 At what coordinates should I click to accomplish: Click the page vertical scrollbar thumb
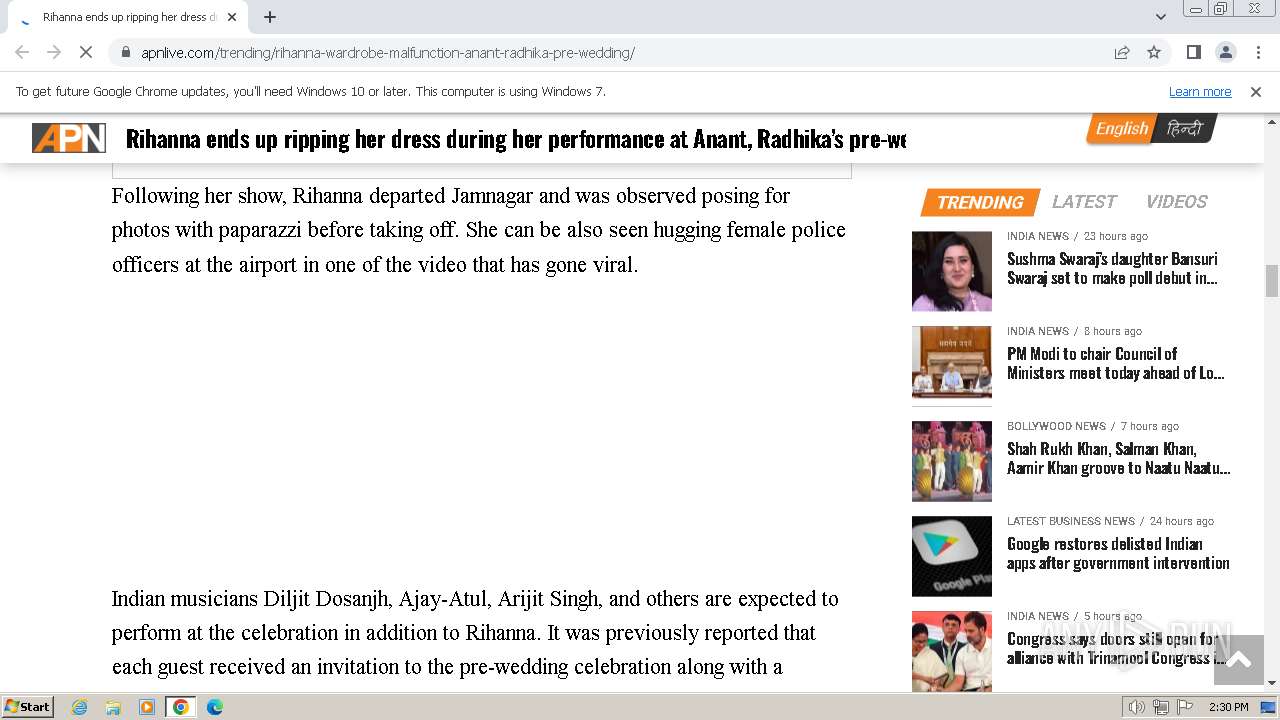(x=1272, y=281)
